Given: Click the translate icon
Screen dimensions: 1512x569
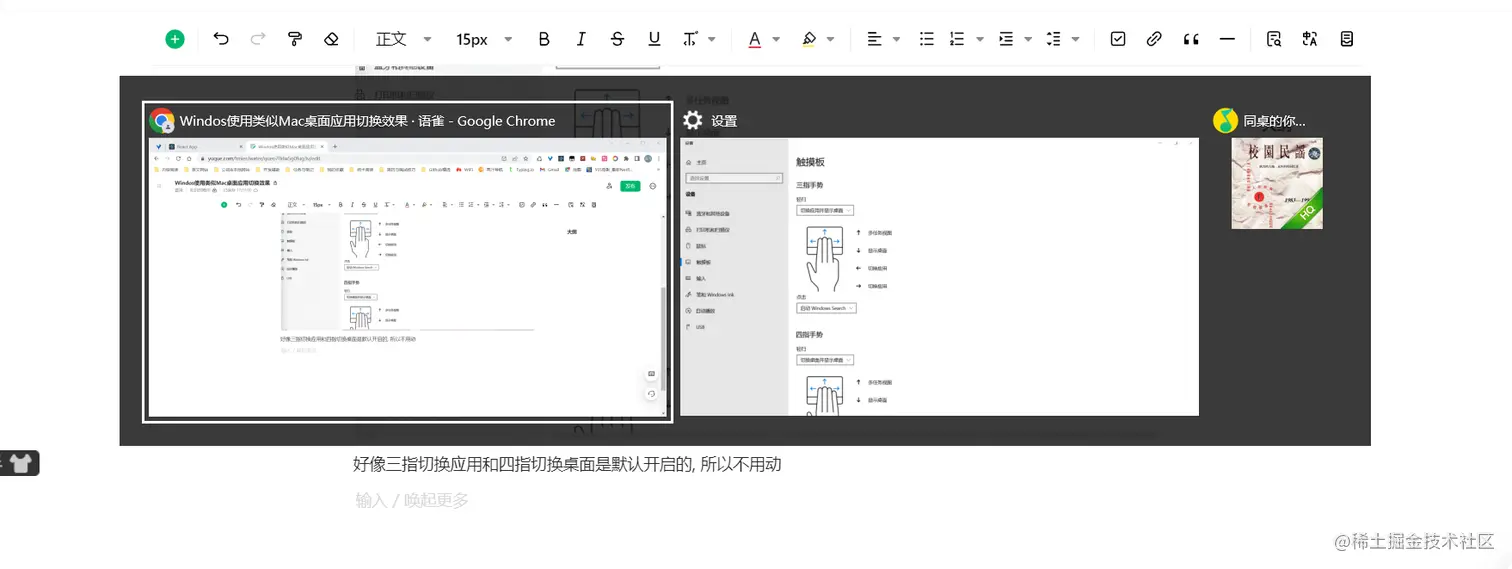Looking at the screenshot, I should point(1310,39).
